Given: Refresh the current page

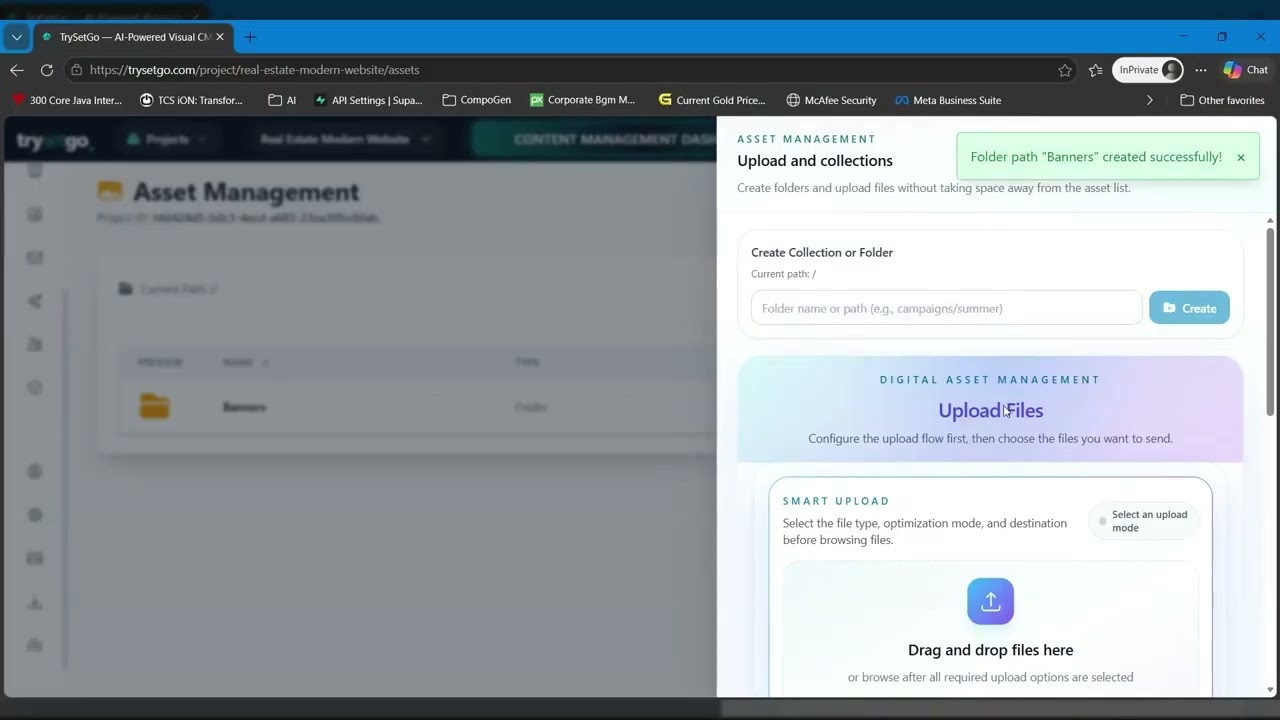Looking at the screenshot, I should [47, 70].
